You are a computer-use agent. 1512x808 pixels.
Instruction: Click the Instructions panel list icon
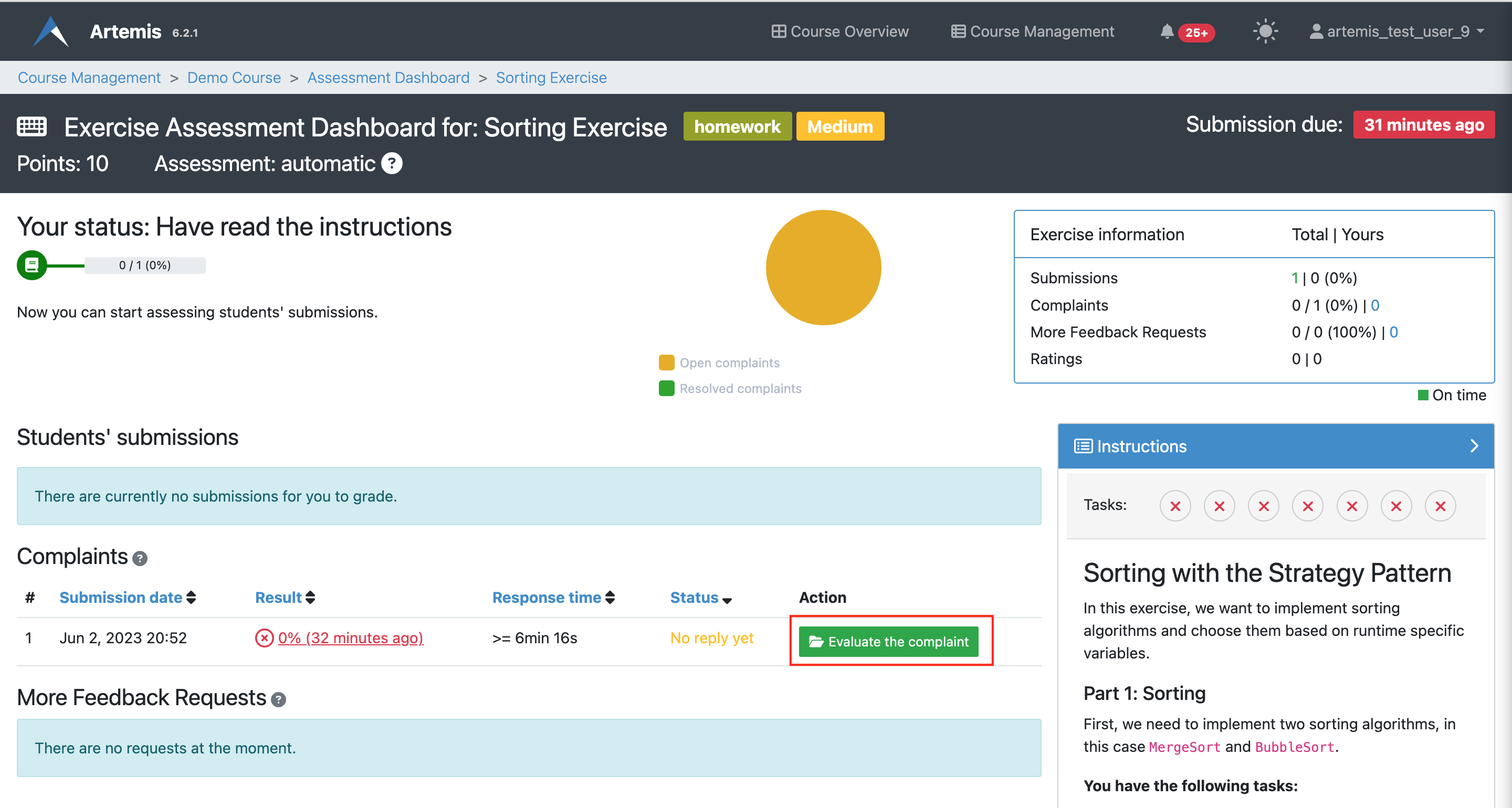(1083, 446)
